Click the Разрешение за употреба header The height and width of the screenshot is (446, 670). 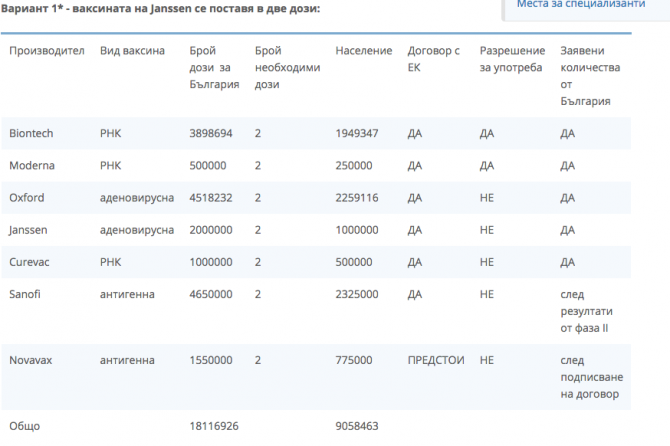(512, 58)
